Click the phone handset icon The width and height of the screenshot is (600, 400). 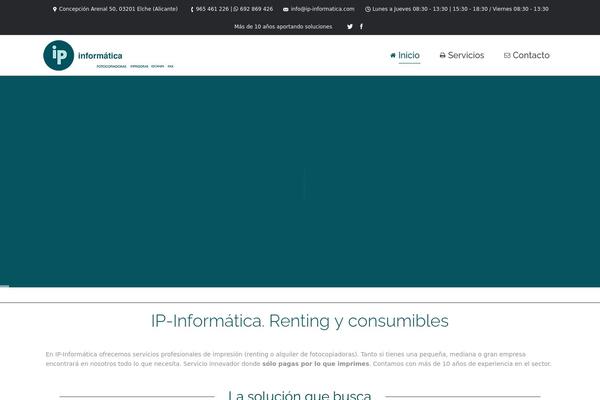(x=192, y=9)
